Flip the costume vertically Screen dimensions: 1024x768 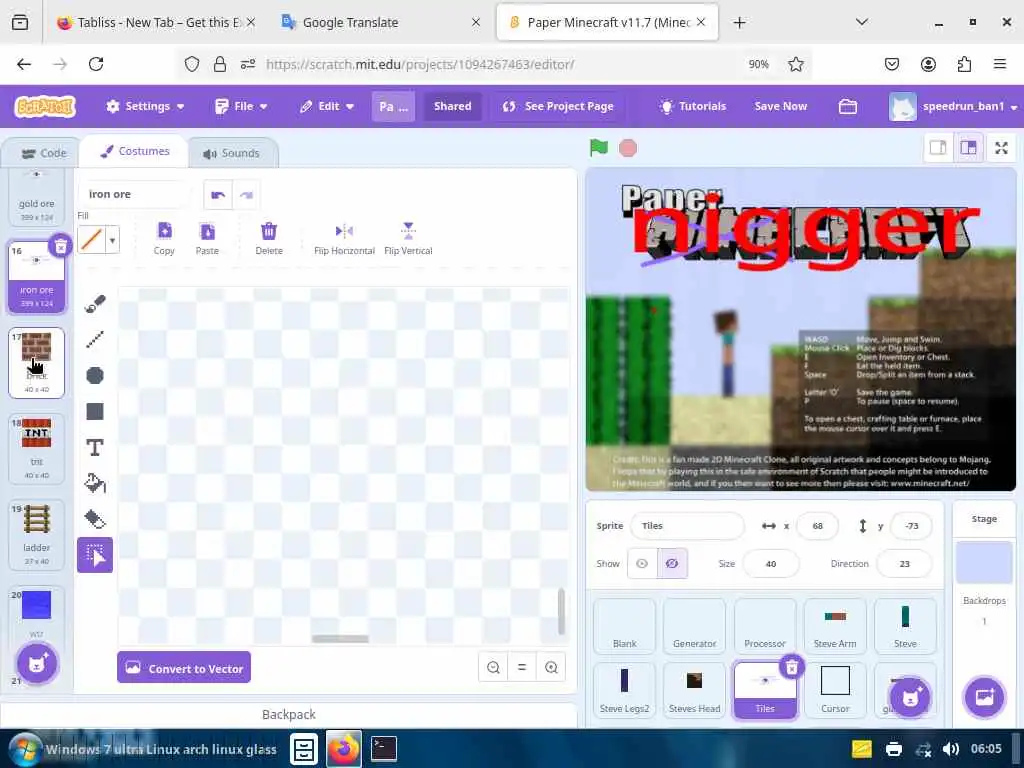408,238
